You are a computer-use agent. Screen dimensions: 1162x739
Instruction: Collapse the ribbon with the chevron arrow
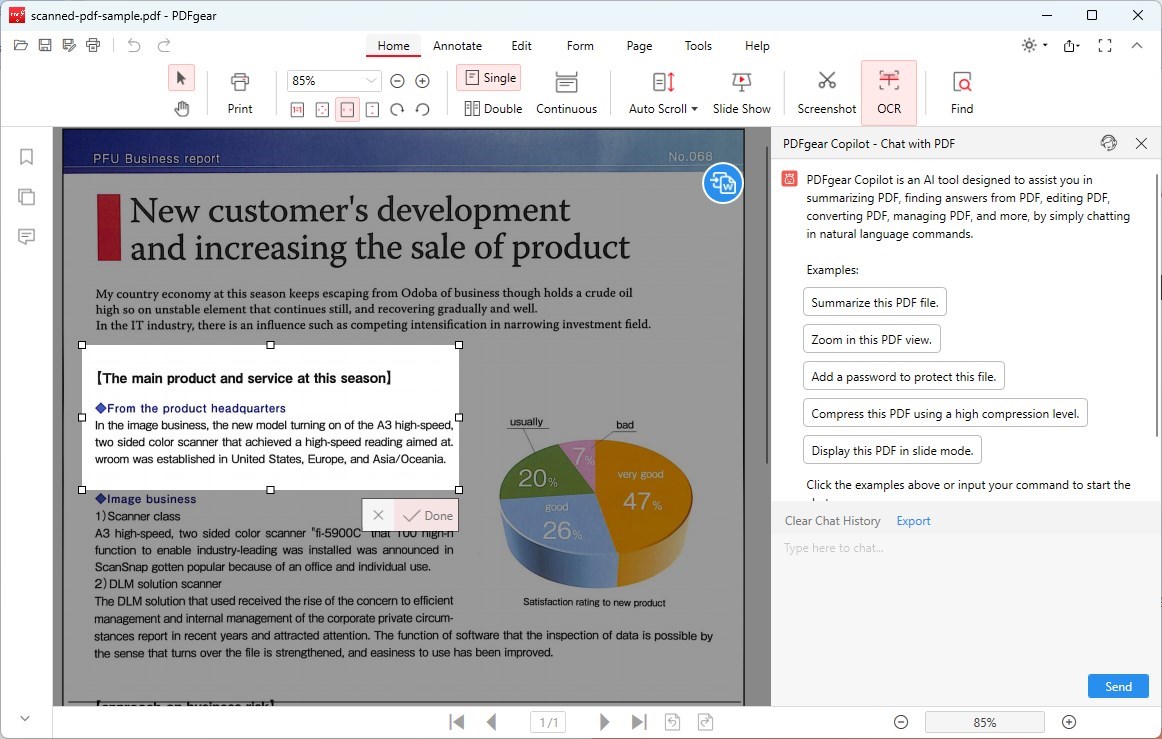point(1137,45)
